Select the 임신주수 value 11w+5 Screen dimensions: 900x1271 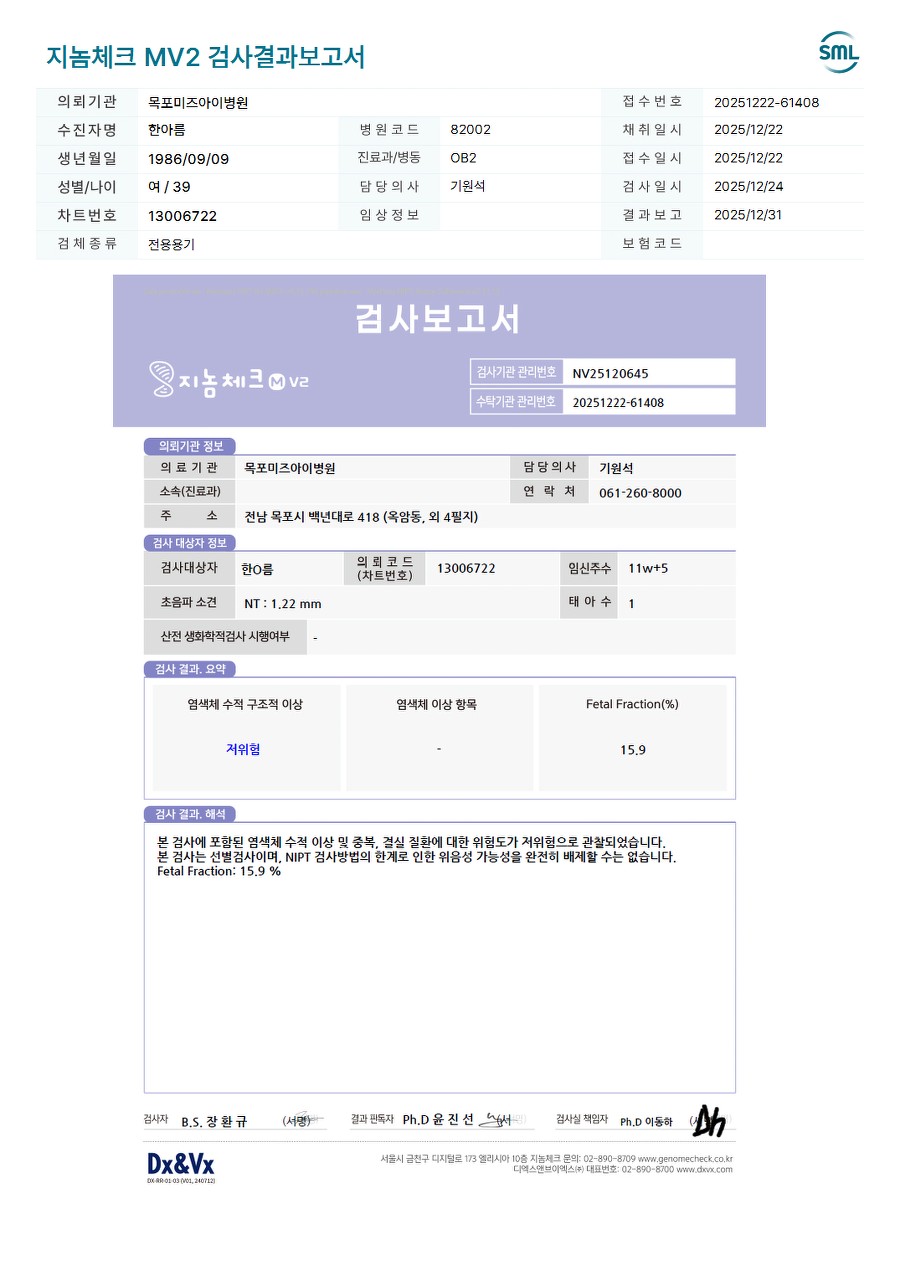[648, 568]
